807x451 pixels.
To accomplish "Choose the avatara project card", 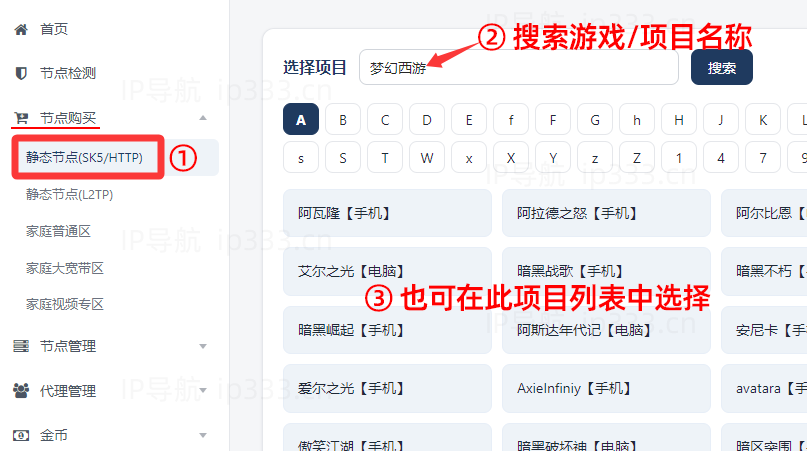I will tap(764, 388).
